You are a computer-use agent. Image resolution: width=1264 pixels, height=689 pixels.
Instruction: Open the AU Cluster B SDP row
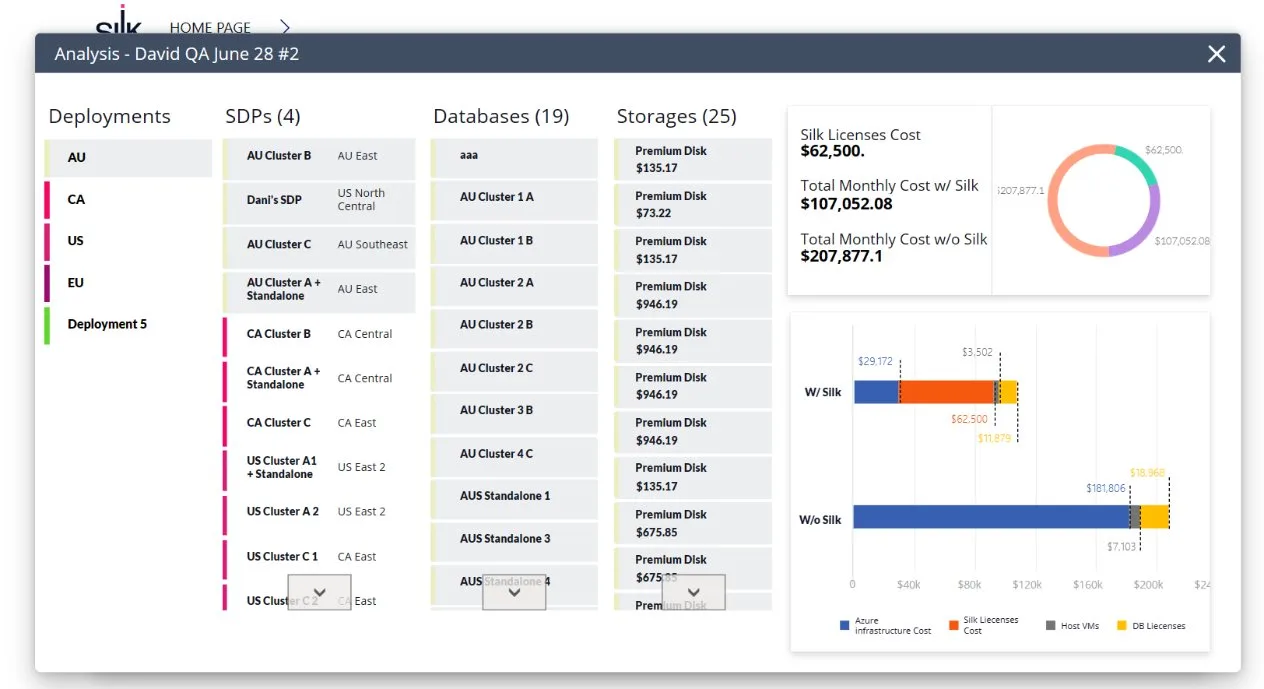[318, 157]
